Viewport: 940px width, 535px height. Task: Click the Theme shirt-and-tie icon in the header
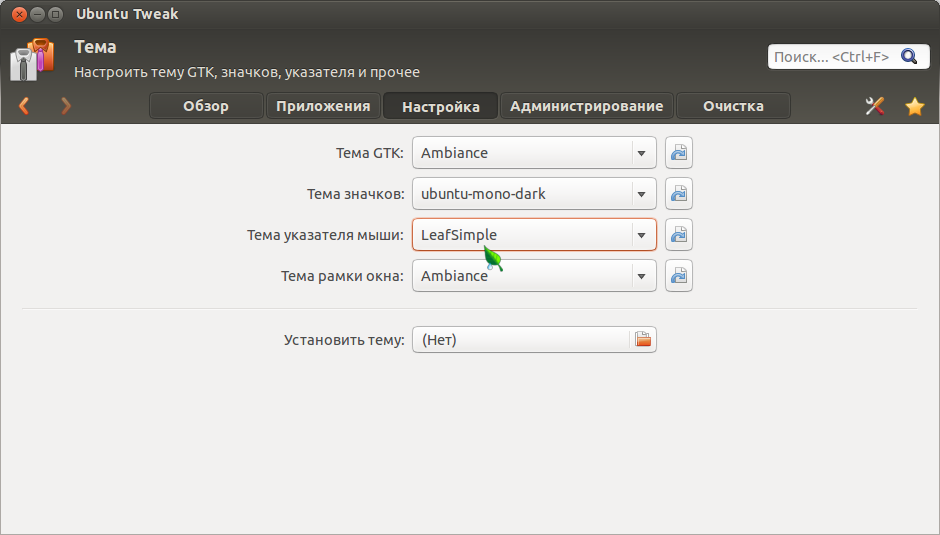32,59
